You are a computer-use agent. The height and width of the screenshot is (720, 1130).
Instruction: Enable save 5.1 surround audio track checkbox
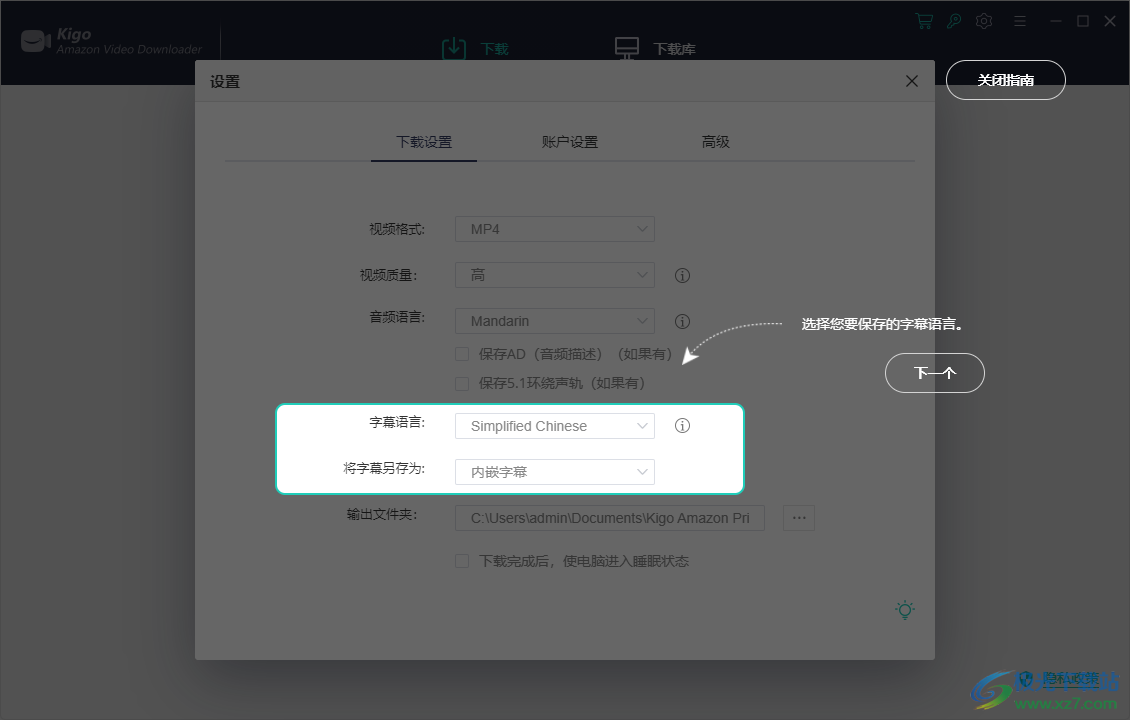pyautogui.click(x=462, y=383)
